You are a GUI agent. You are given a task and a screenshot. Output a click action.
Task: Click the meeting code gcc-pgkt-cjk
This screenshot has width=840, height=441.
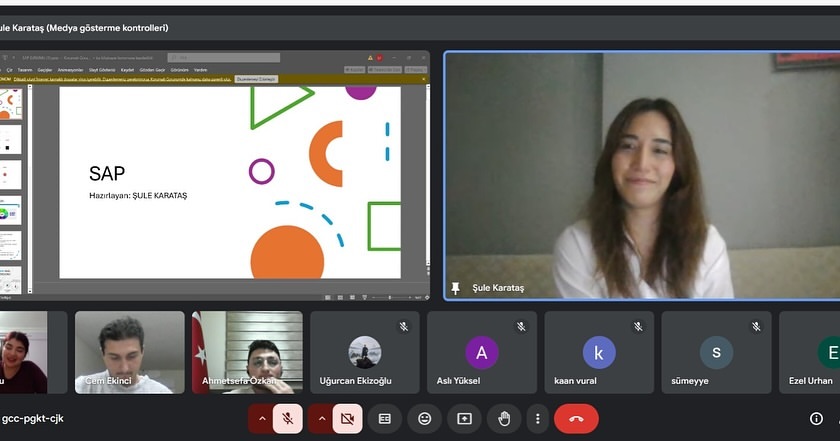point(32,418)
